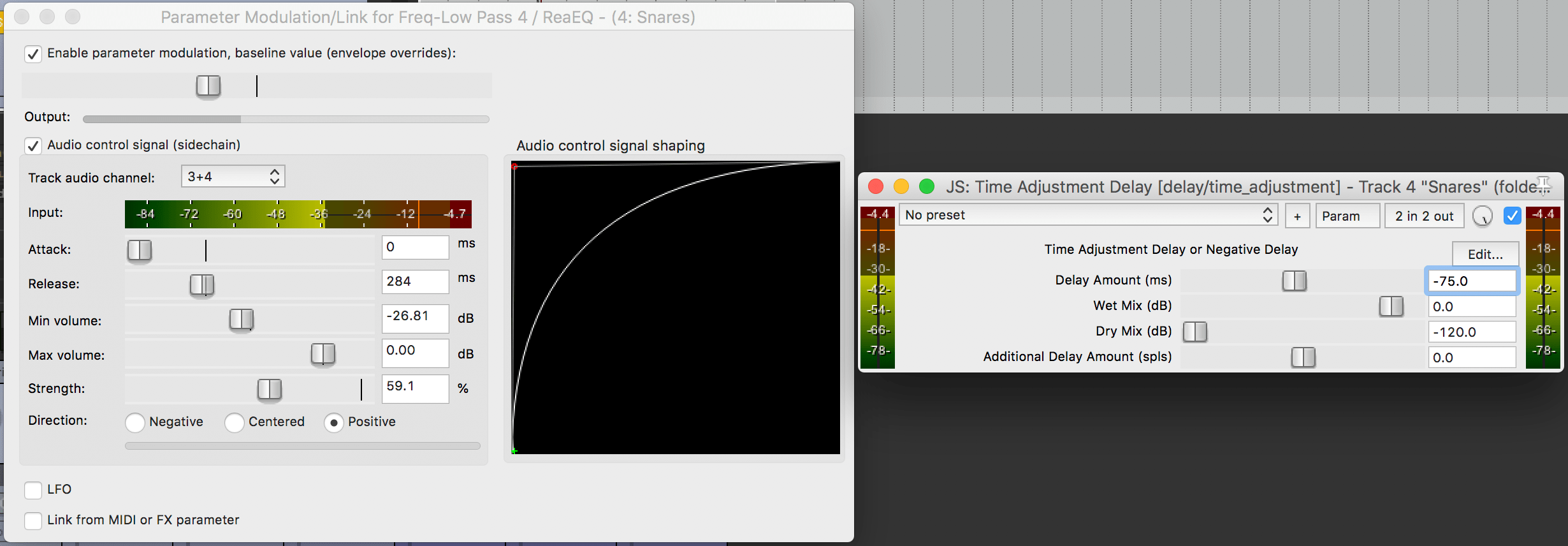Minimize the JS Time Adjustment Delay window
1568x546 pixels.
(901, 186)
